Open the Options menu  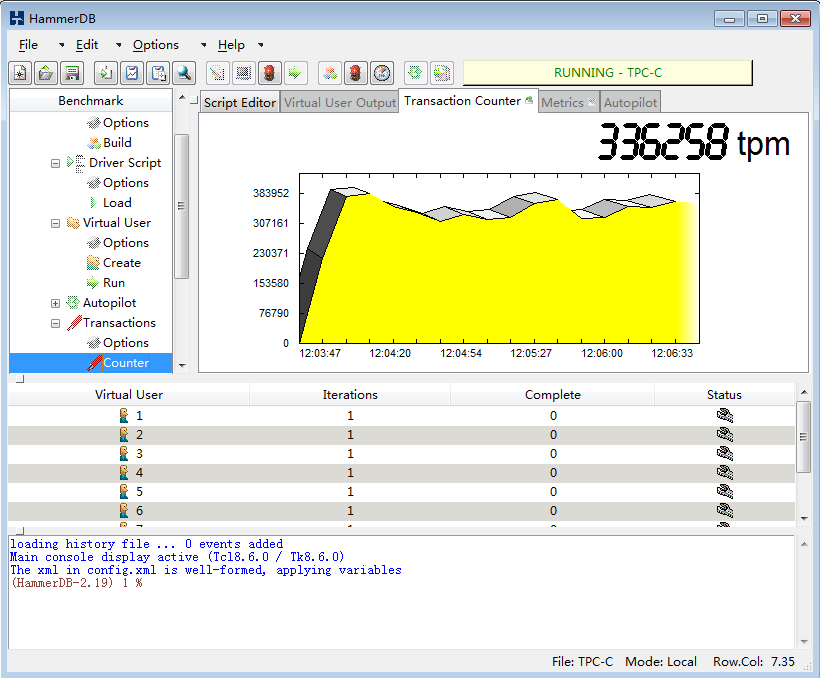pos(156,45)
